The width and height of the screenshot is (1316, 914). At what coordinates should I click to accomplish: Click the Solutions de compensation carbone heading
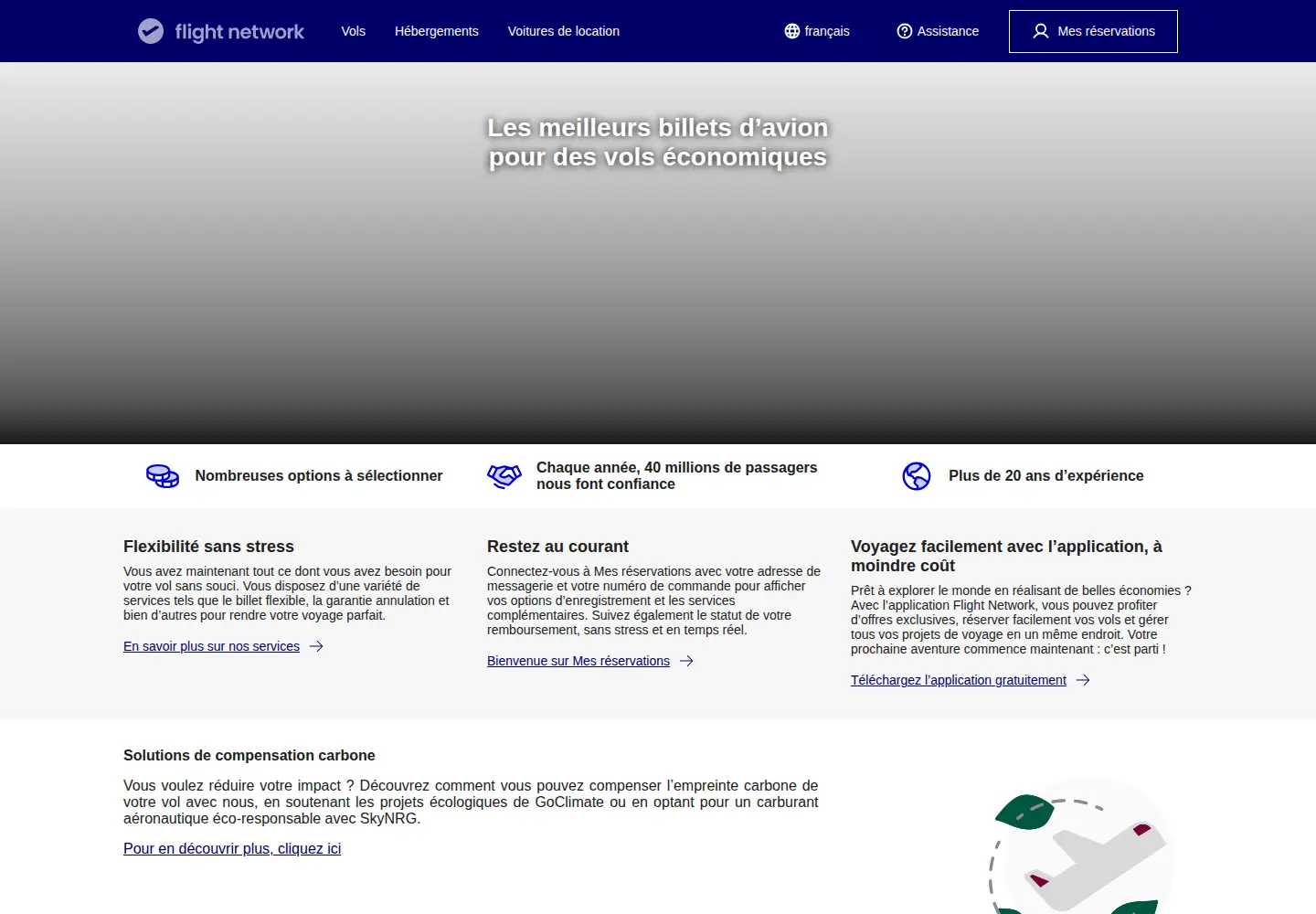point(249,756)
